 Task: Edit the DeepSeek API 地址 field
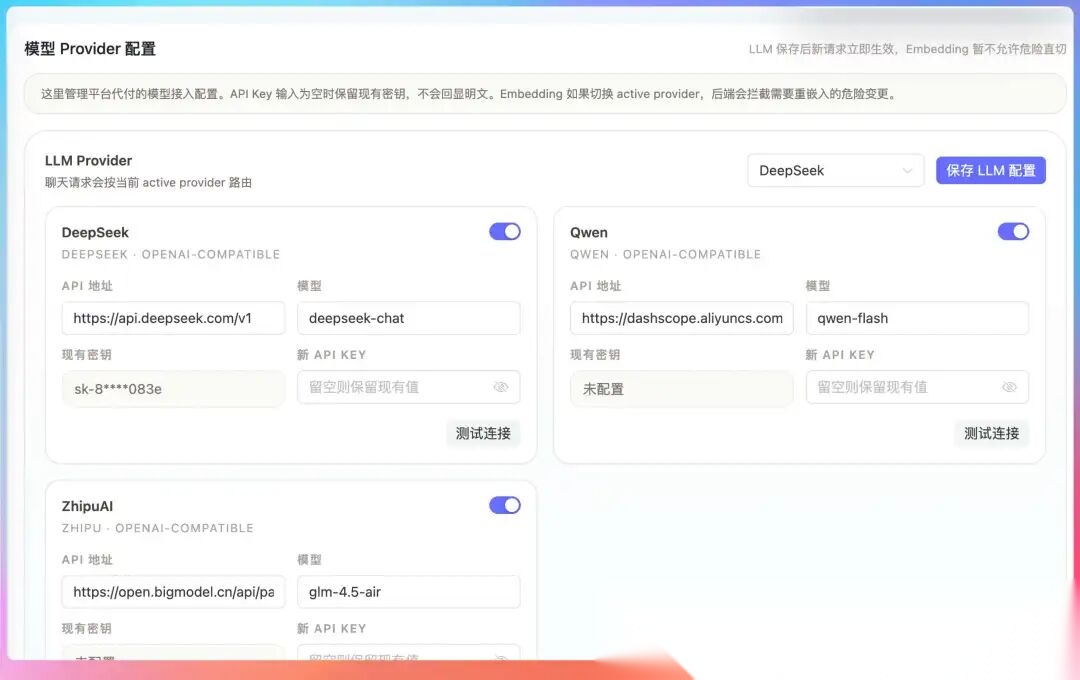[x=173, y=318]
